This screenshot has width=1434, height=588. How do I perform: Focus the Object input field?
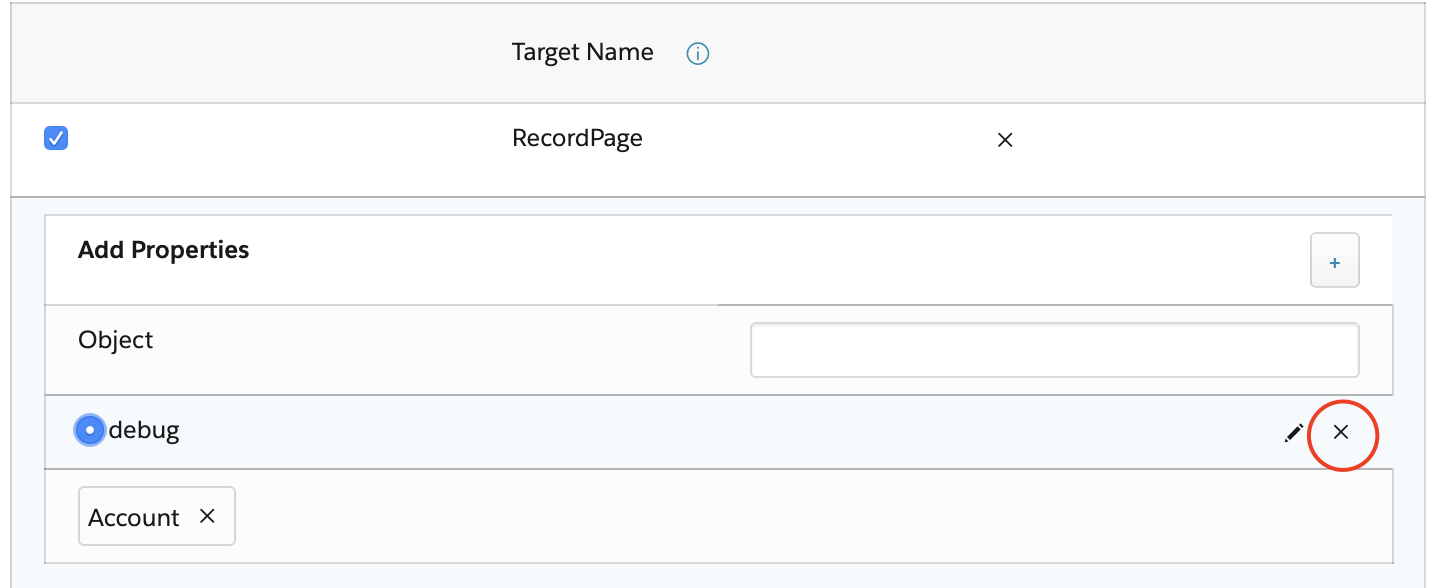point(1055,350)
